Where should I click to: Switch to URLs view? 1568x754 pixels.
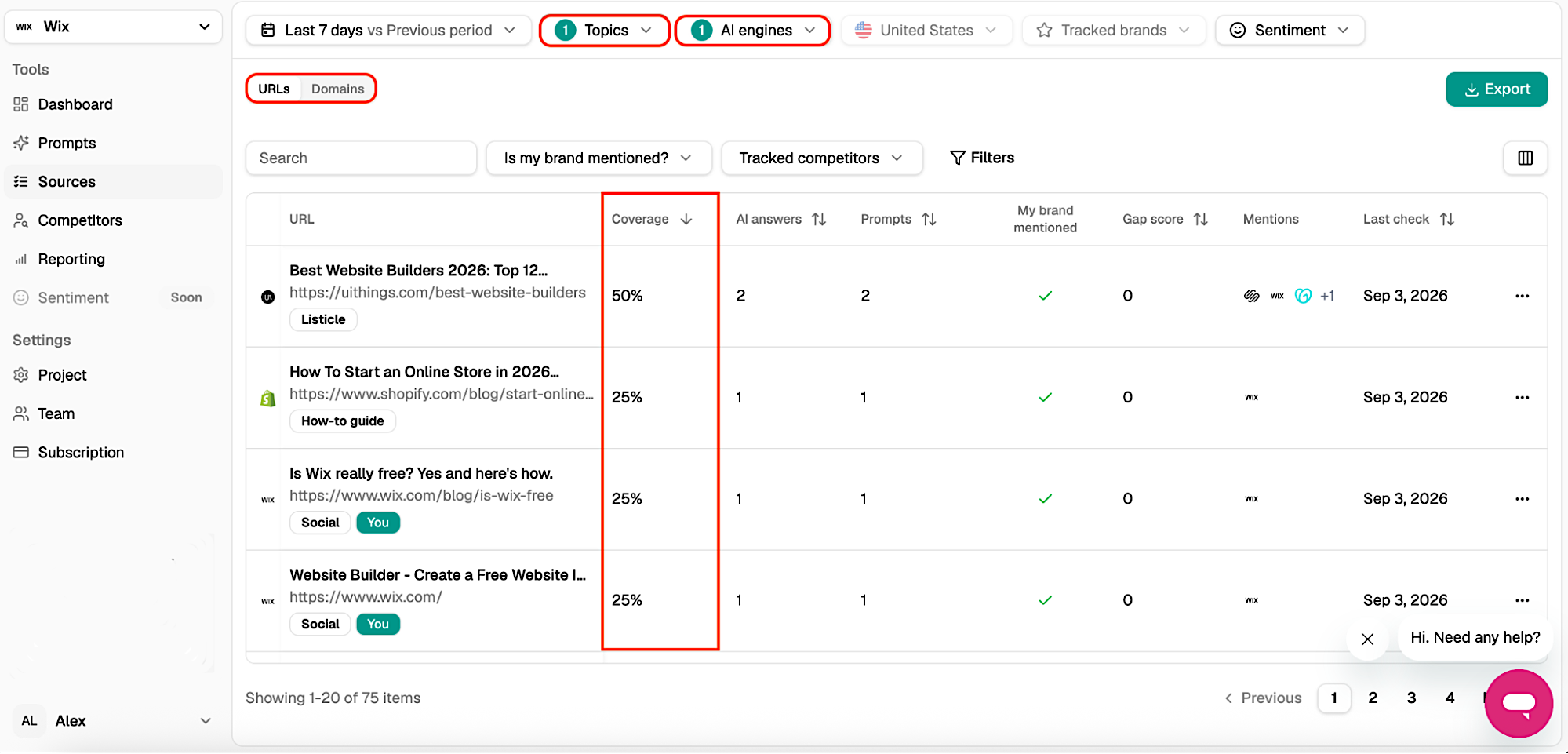pos(274,89)
